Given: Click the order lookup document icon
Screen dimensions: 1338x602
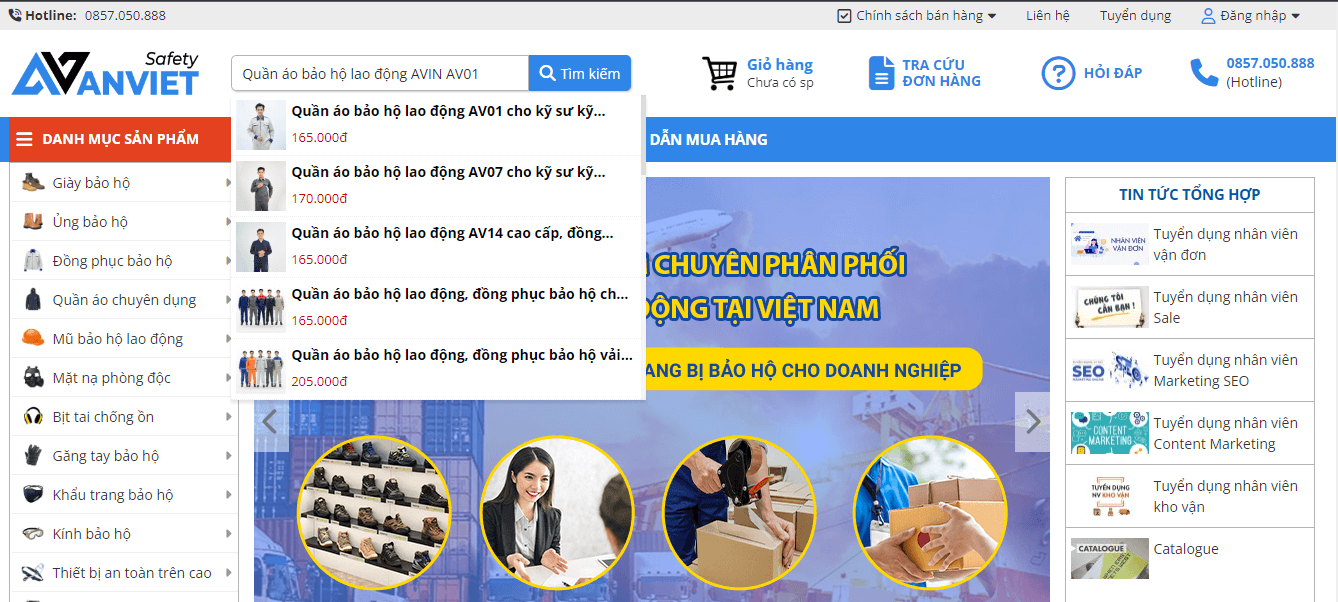Looking at the screenshot, I should (881, 73).
